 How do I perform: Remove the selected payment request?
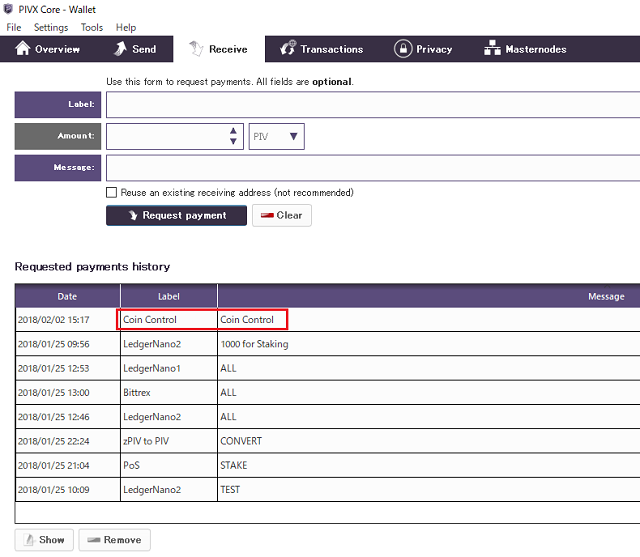114,540
